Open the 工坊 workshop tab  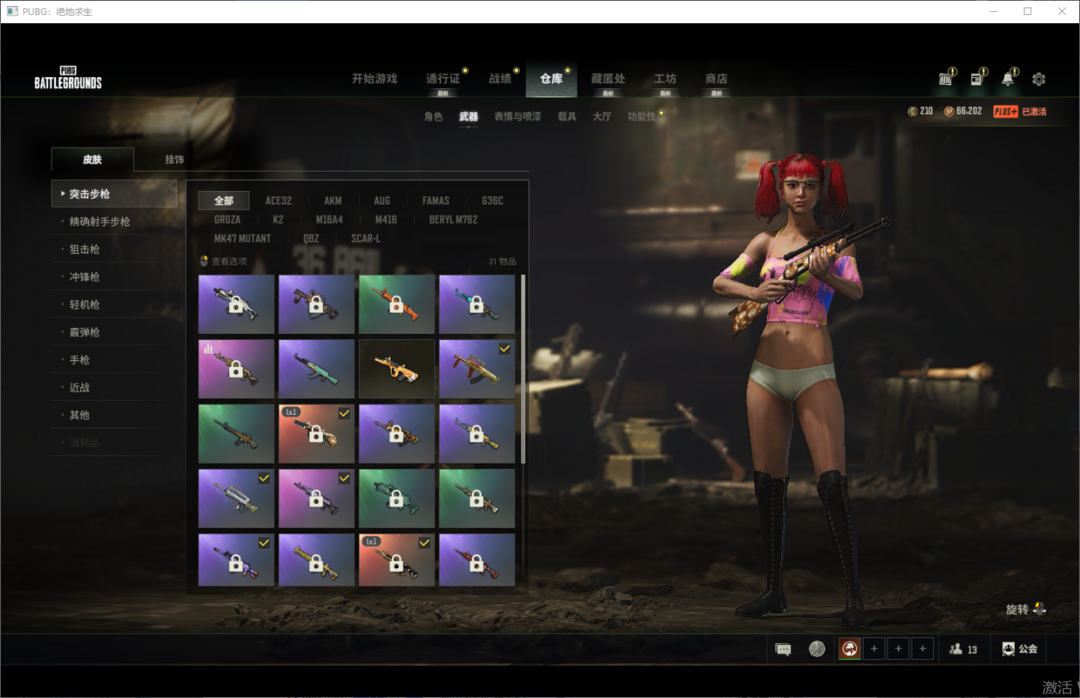[x=665, y=79]
